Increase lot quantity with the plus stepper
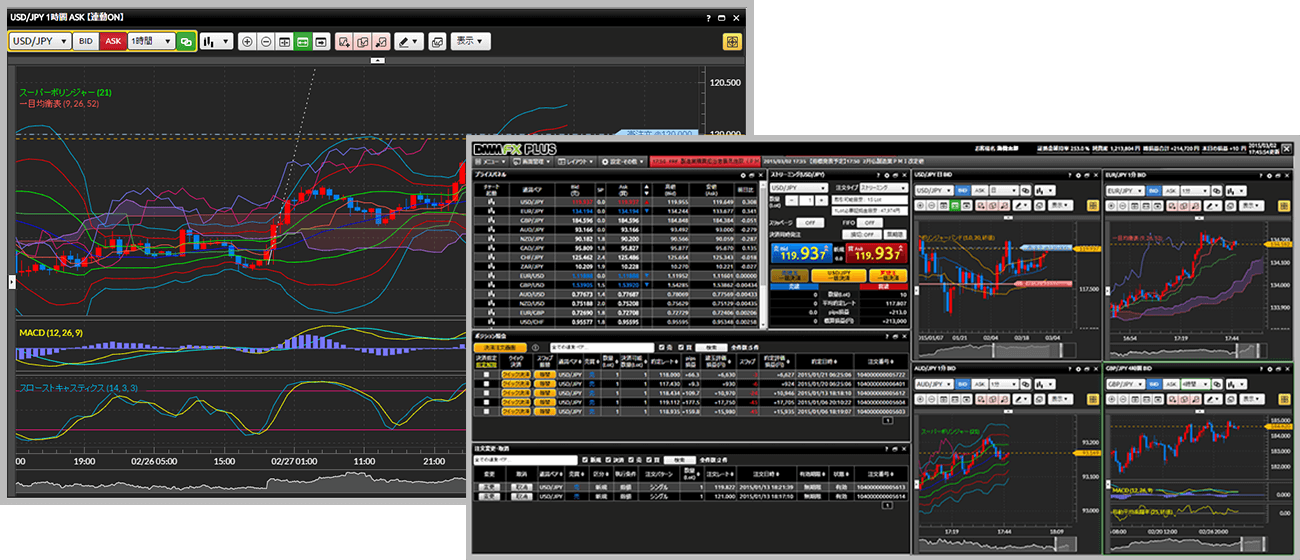This screenshot has width=1300, height=560. (822, 201)
